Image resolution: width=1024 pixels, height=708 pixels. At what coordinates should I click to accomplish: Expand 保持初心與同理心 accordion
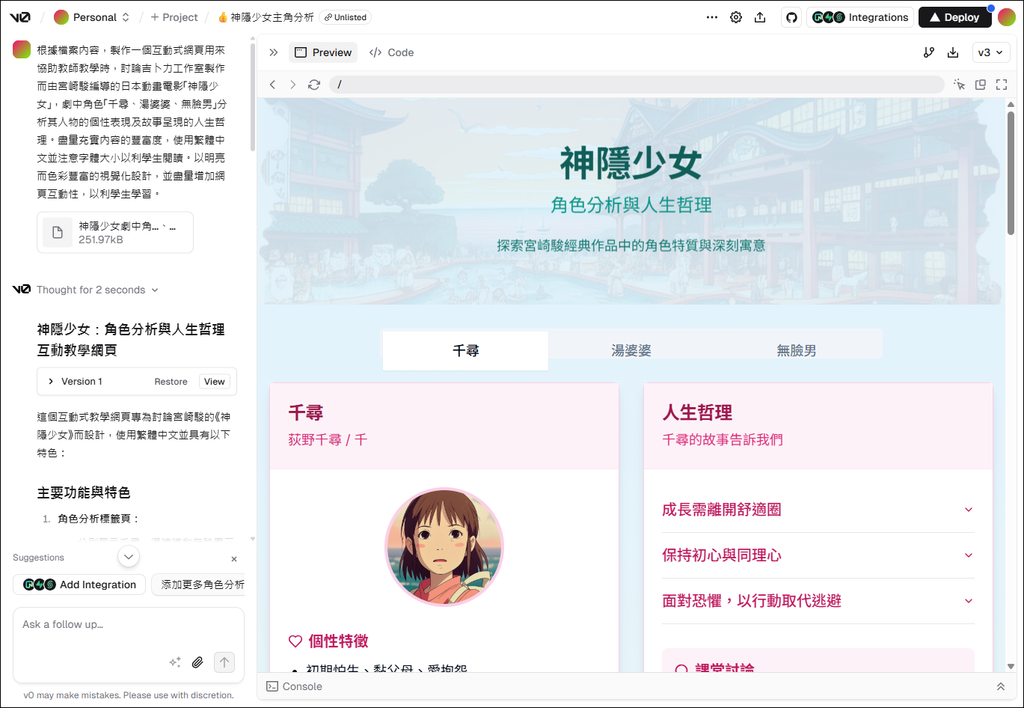[818, 555]
